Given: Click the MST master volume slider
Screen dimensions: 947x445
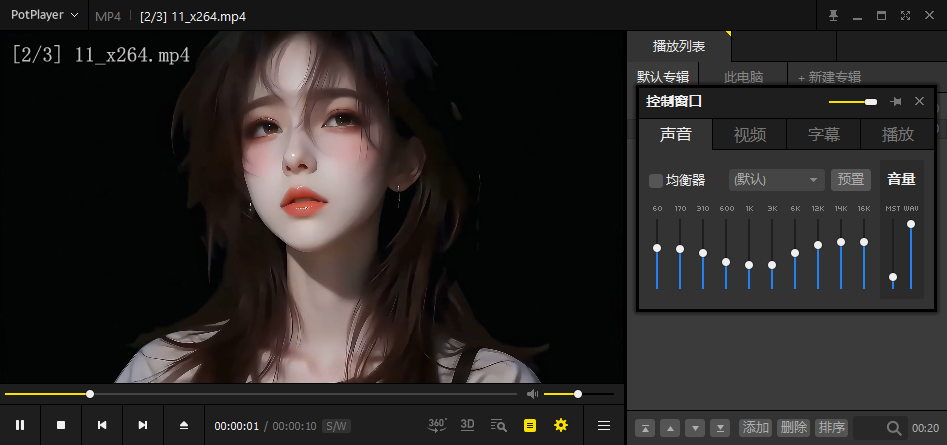Looking at the screenshot, I should click(893, 254).
